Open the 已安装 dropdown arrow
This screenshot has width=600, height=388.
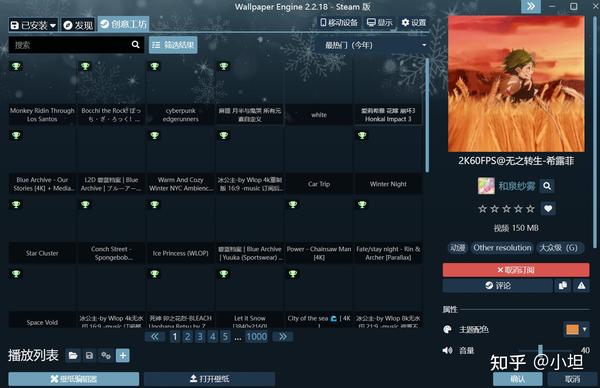pos(53,26)
